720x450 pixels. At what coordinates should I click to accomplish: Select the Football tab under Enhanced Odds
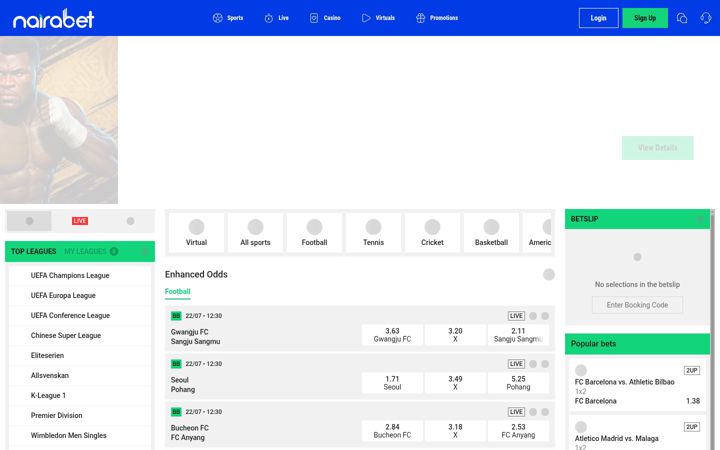[178, 292]
